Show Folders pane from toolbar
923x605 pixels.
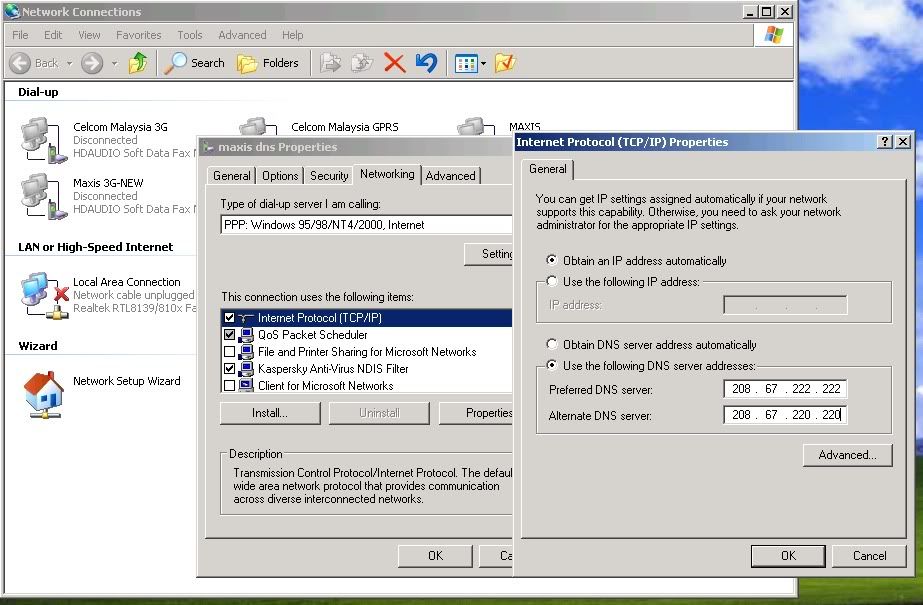(x=267, y=63)
